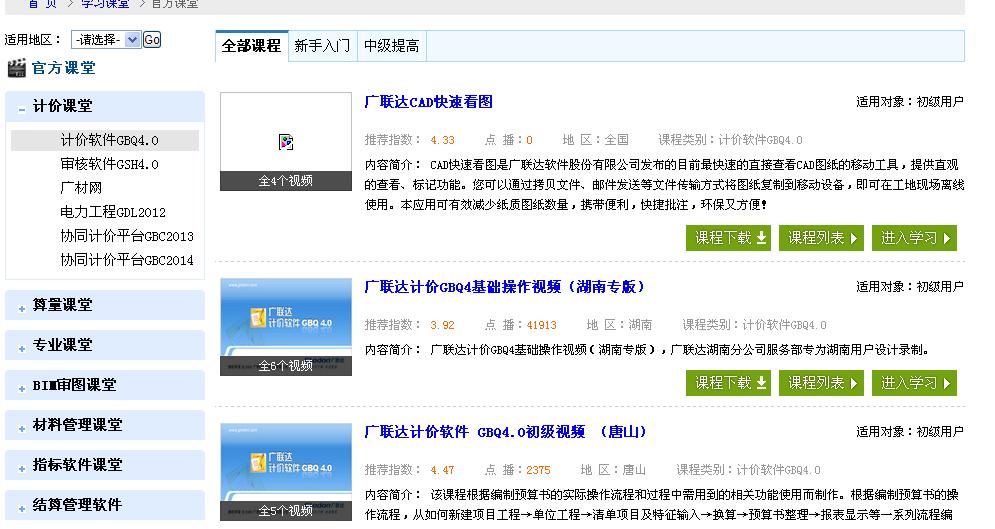This screenshot has width=995, height=529.
Task: Click the 湖南专版 course thumbnail
Action: point(286,327)
